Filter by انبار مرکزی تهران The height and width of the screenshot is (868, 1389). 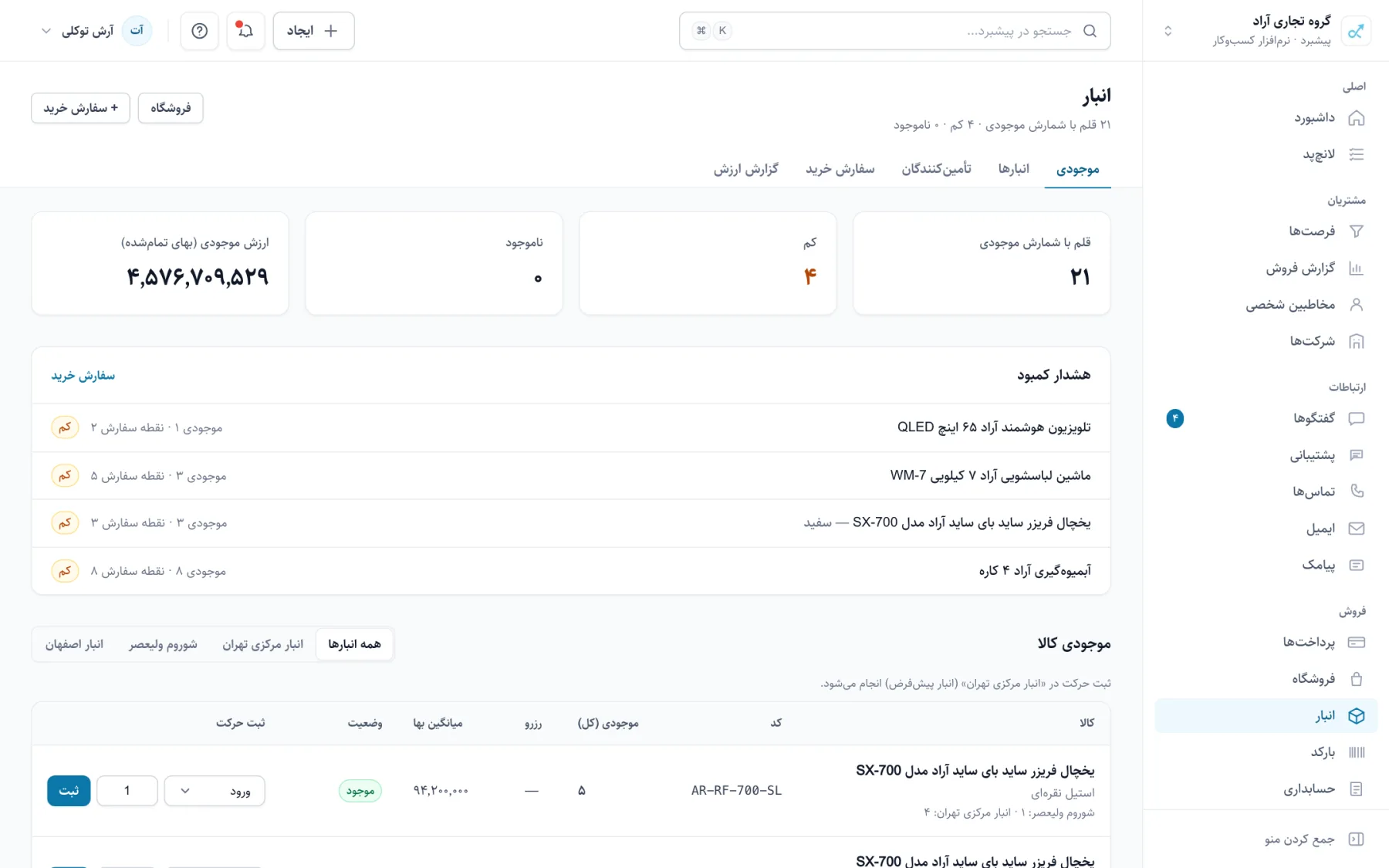click(x=263, y=644)
